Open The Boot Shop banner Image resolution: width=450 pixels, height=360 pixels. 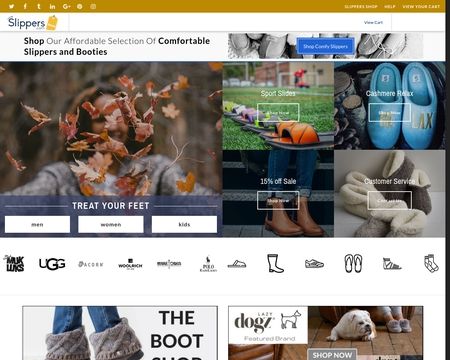point(120,333)
